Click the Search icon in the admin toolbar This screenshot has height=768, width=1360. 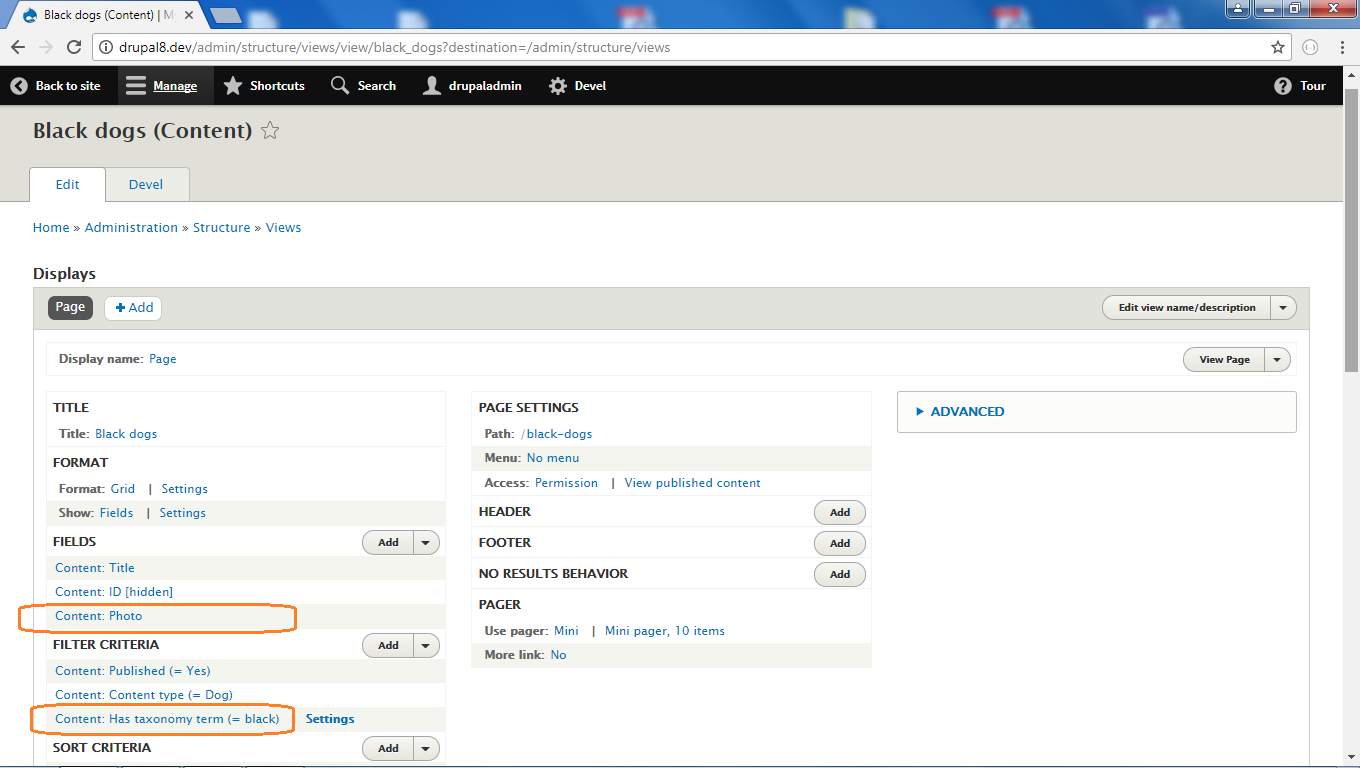363,85
